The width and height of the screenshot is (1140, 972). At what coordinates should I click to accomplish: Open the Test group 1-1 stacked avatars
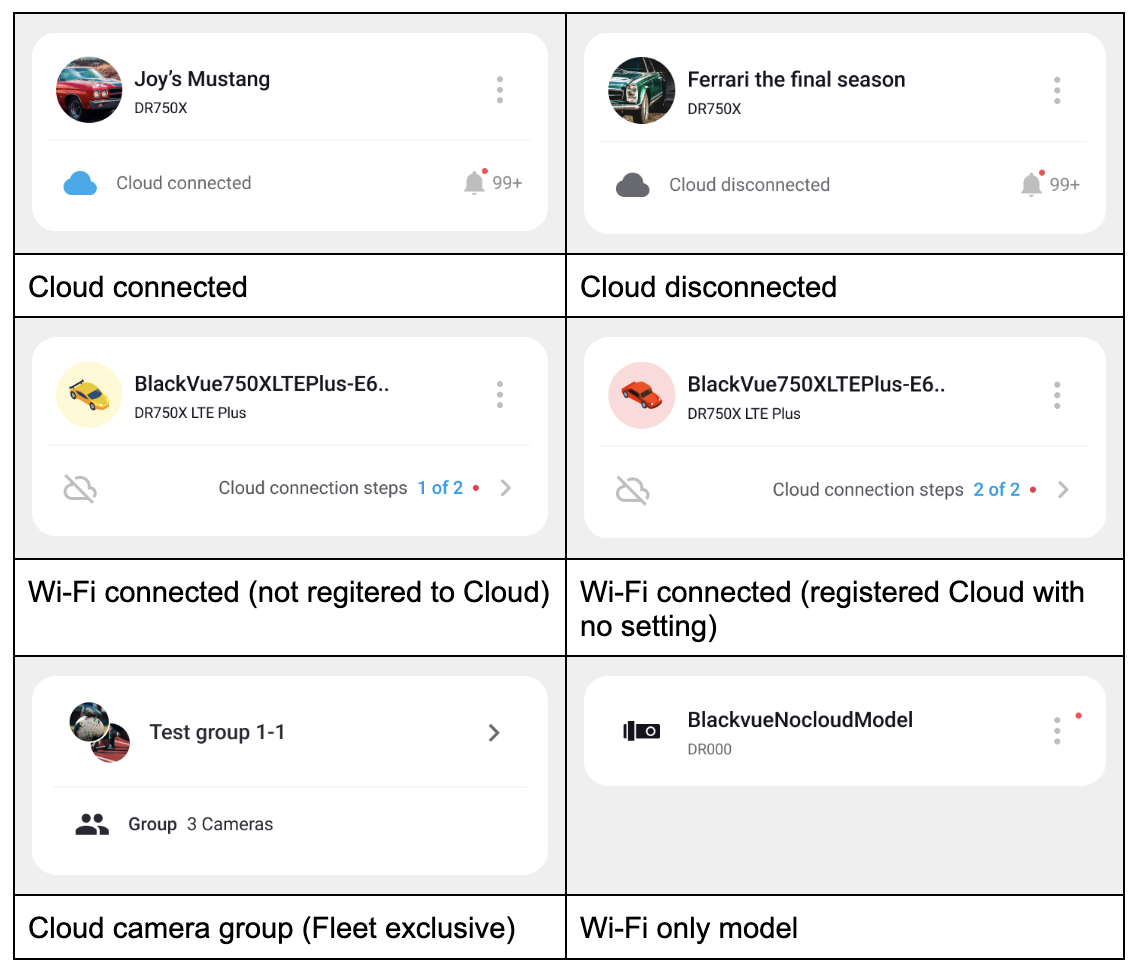[x=100, y=732]
